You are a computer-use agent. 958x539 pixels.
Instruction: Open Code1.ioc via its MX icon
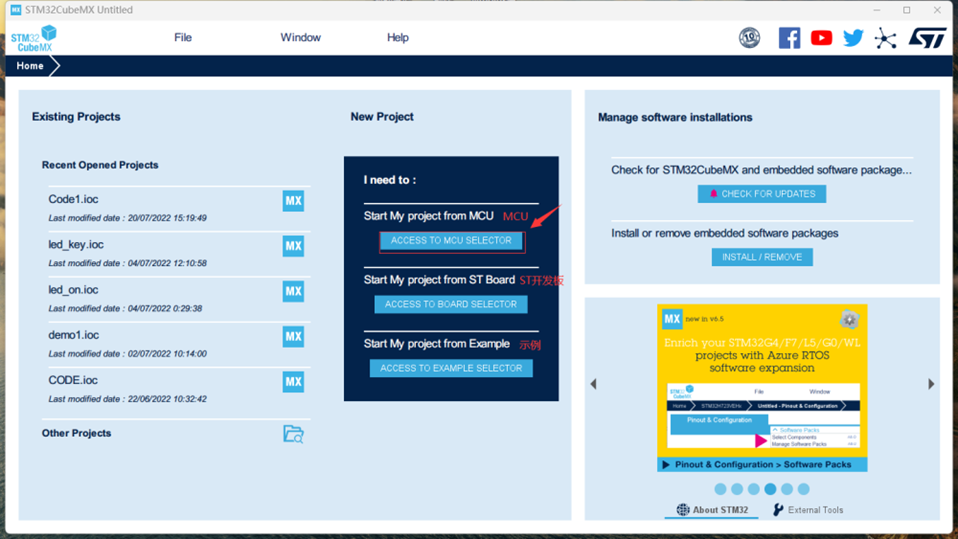[x=293, y=200]
